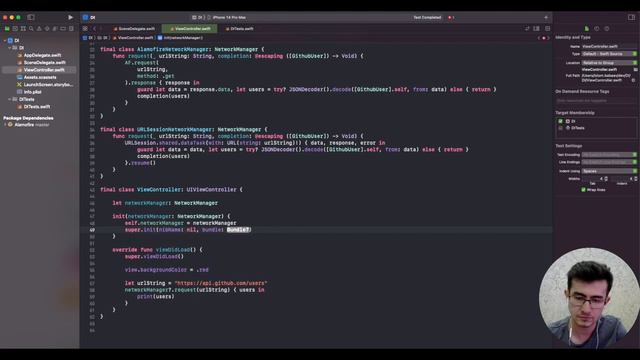Show the File inspector tab icon
The image size is (640, 360).
[x=587, y=29]
